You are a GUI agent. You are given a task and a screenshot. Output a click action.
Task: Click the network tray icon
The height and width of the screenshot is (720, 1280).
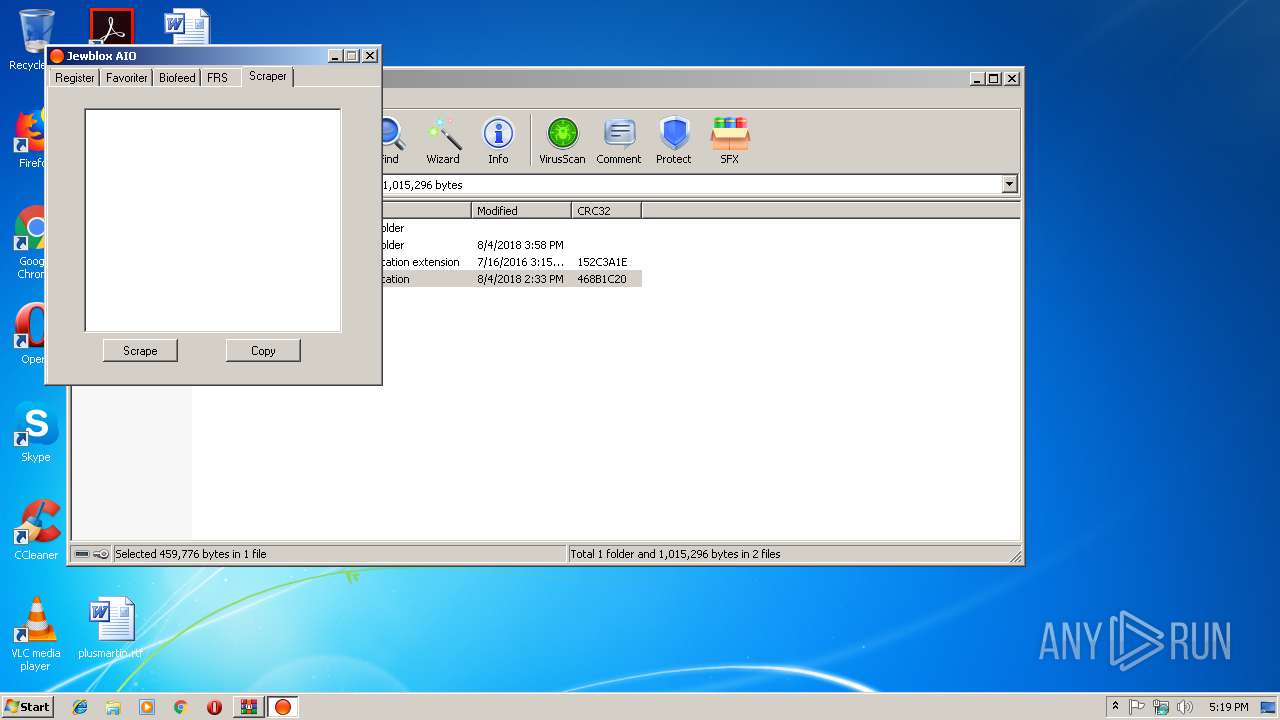point(1161,707)
